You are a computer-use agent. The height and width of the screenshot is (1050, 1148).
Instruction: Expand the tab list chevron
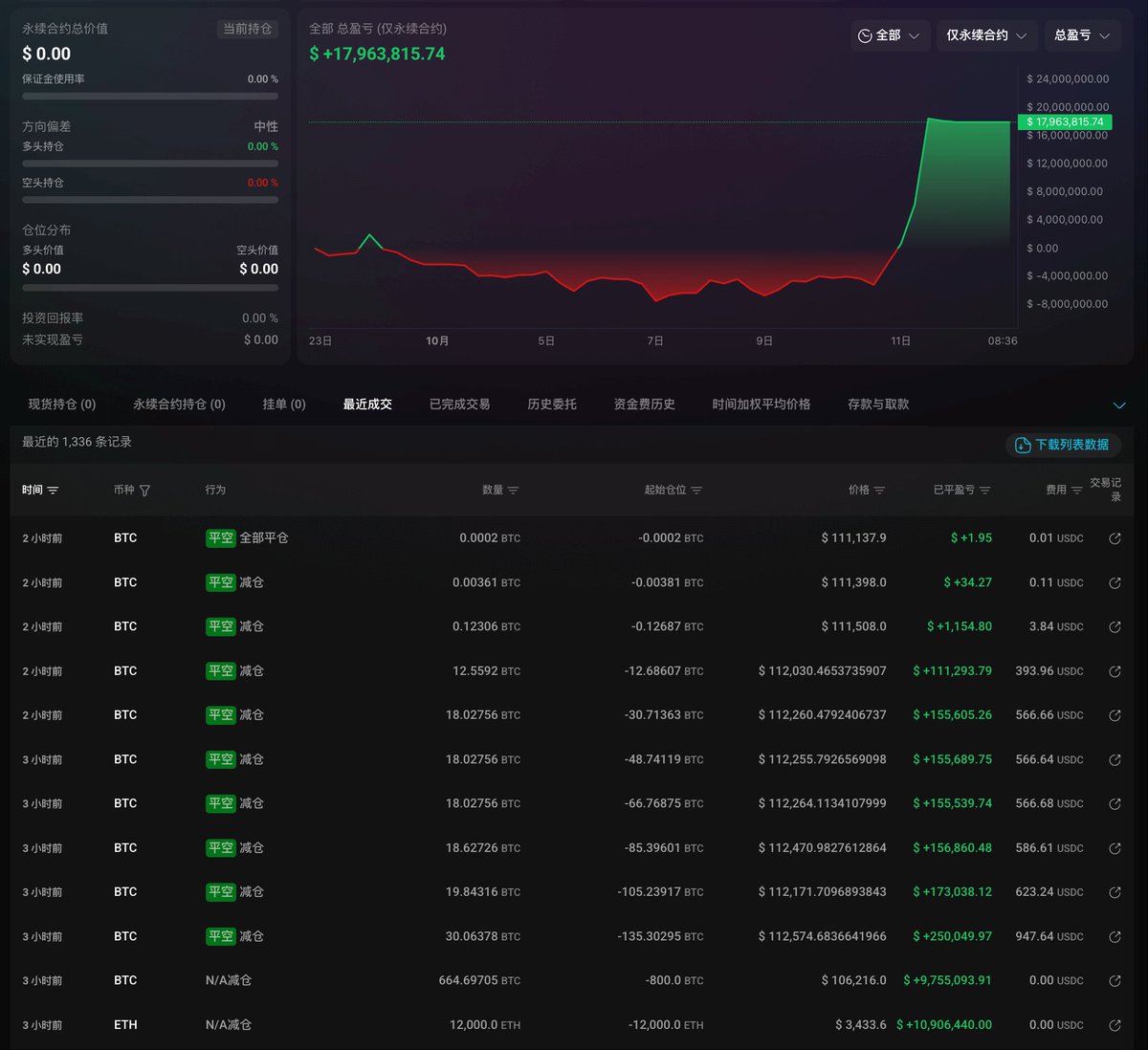[1119, 405]
